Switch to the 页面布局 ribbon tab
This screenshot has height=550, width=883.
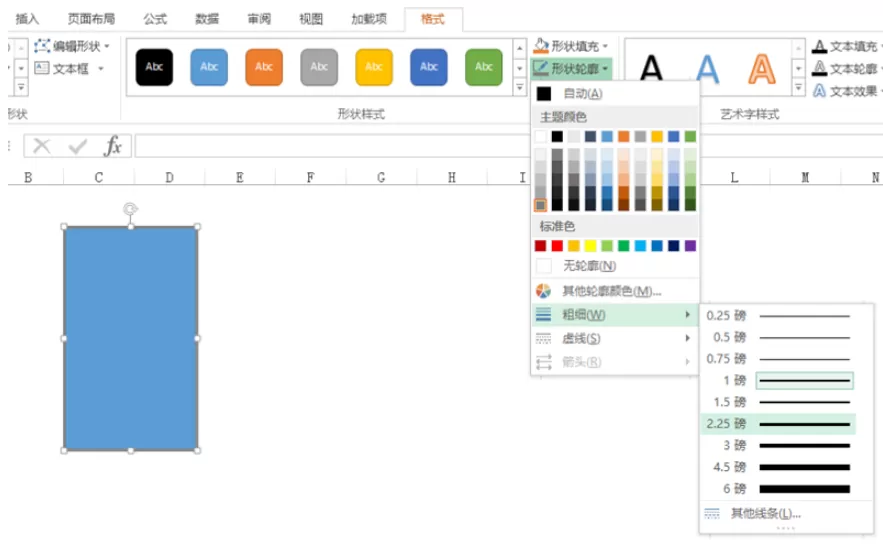[91, 19]
